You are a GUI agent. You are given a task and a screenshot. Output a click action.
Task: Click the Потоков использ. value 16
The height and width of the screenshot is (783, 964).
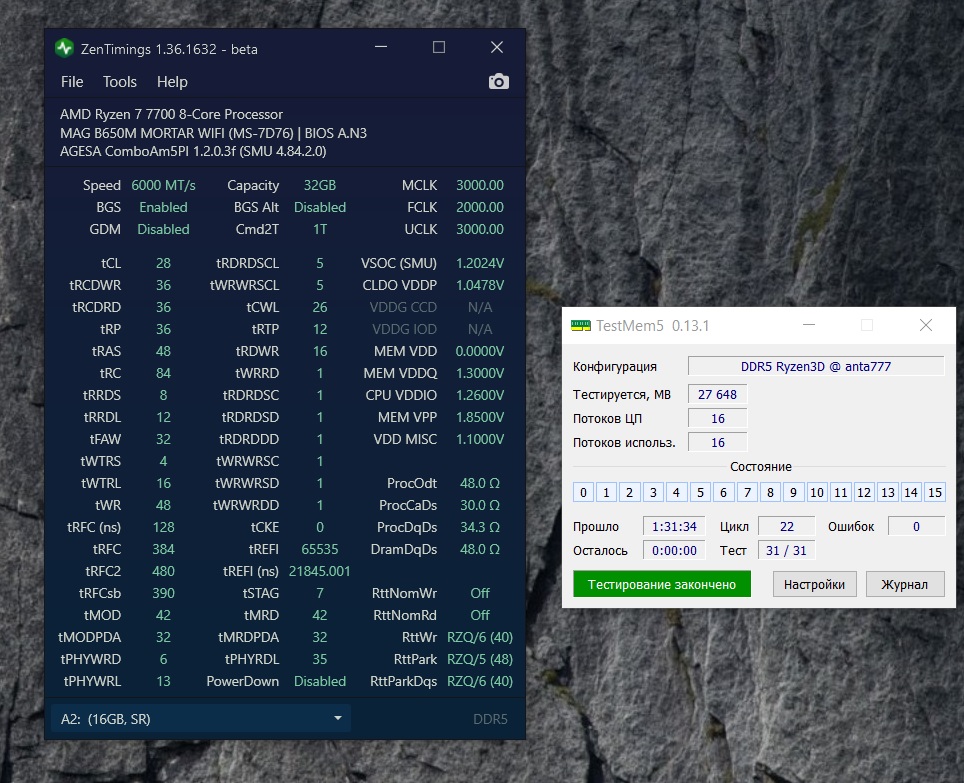717,443
